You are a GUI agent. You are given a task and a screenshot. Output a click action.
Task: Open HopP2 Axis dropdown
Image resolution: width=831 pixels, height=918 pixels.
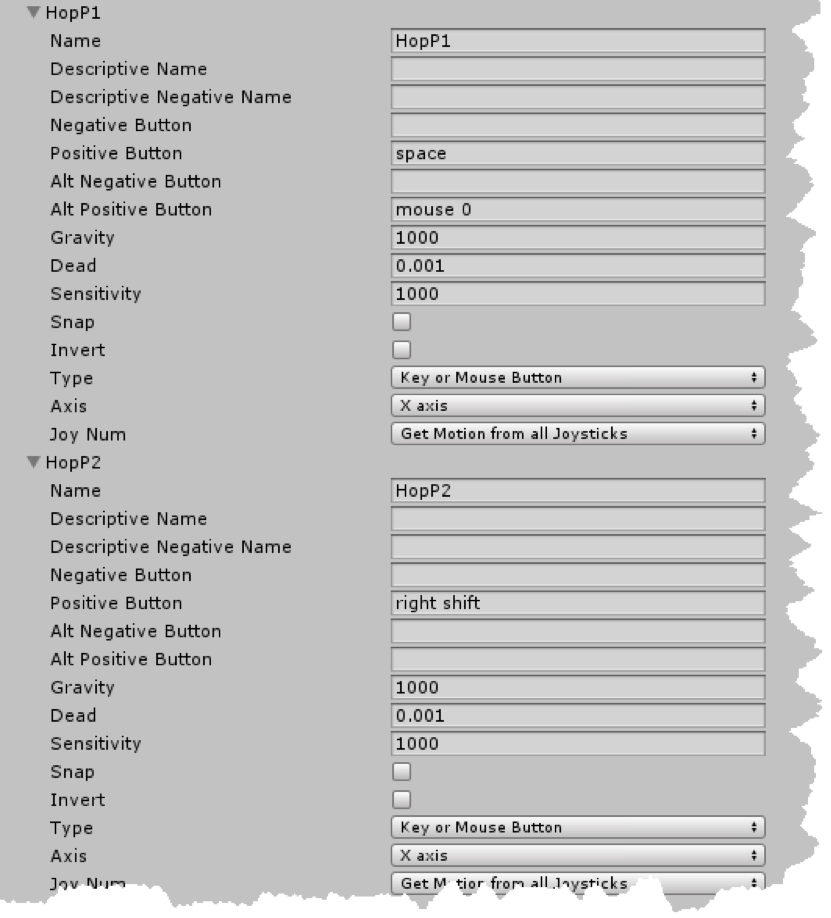click(x=578, y=855)
